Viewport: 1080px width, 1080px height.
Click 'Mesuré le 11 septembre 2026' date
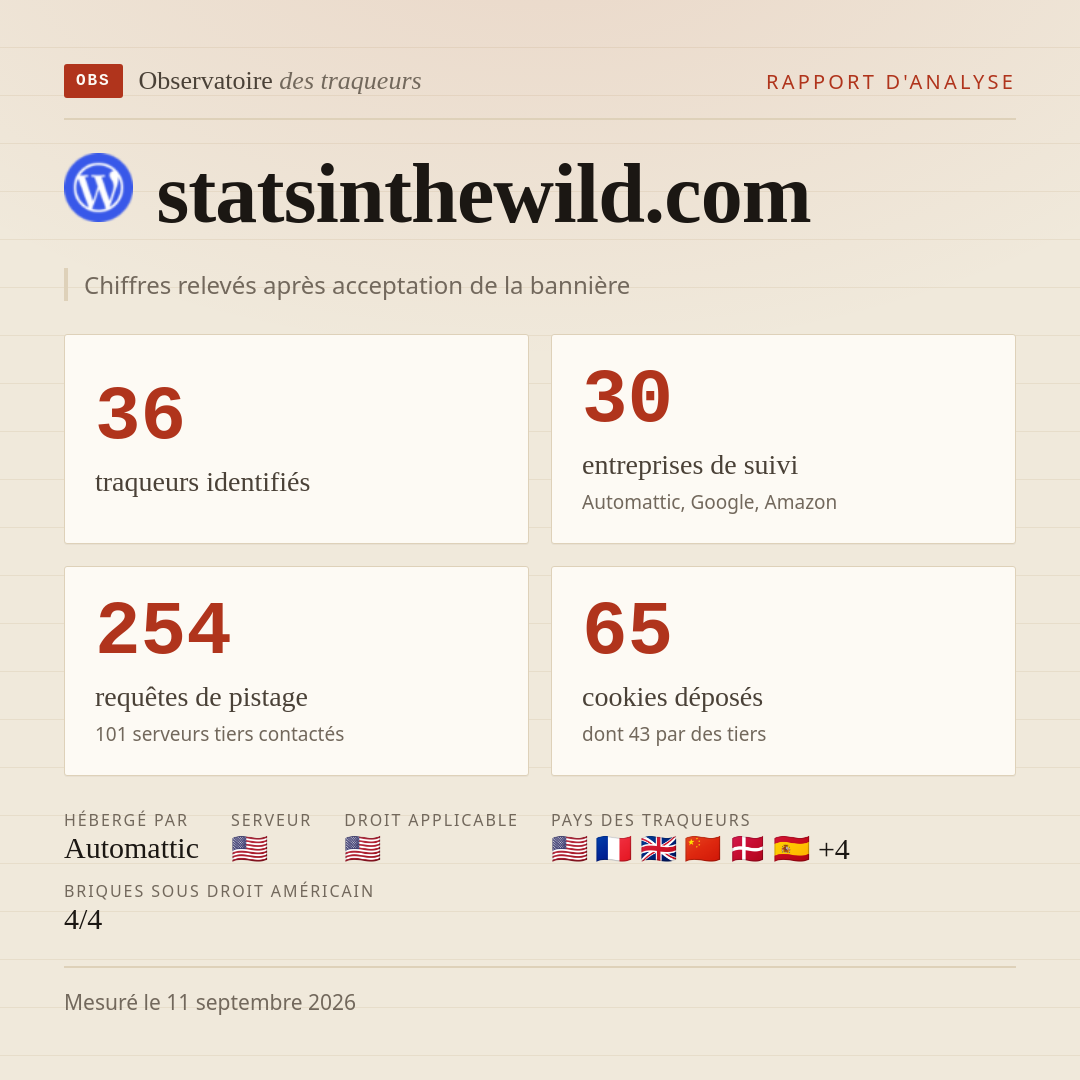(x=210, y=1002)
